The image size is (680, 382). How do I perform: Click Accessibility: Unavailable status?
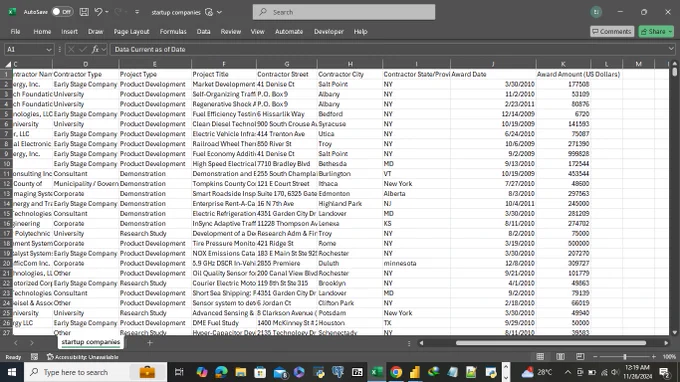82,357
